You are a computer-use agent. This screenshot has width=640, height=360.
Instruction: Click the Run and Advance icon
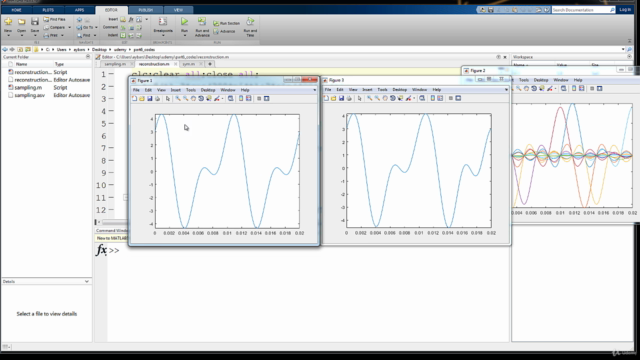[202, 21]
